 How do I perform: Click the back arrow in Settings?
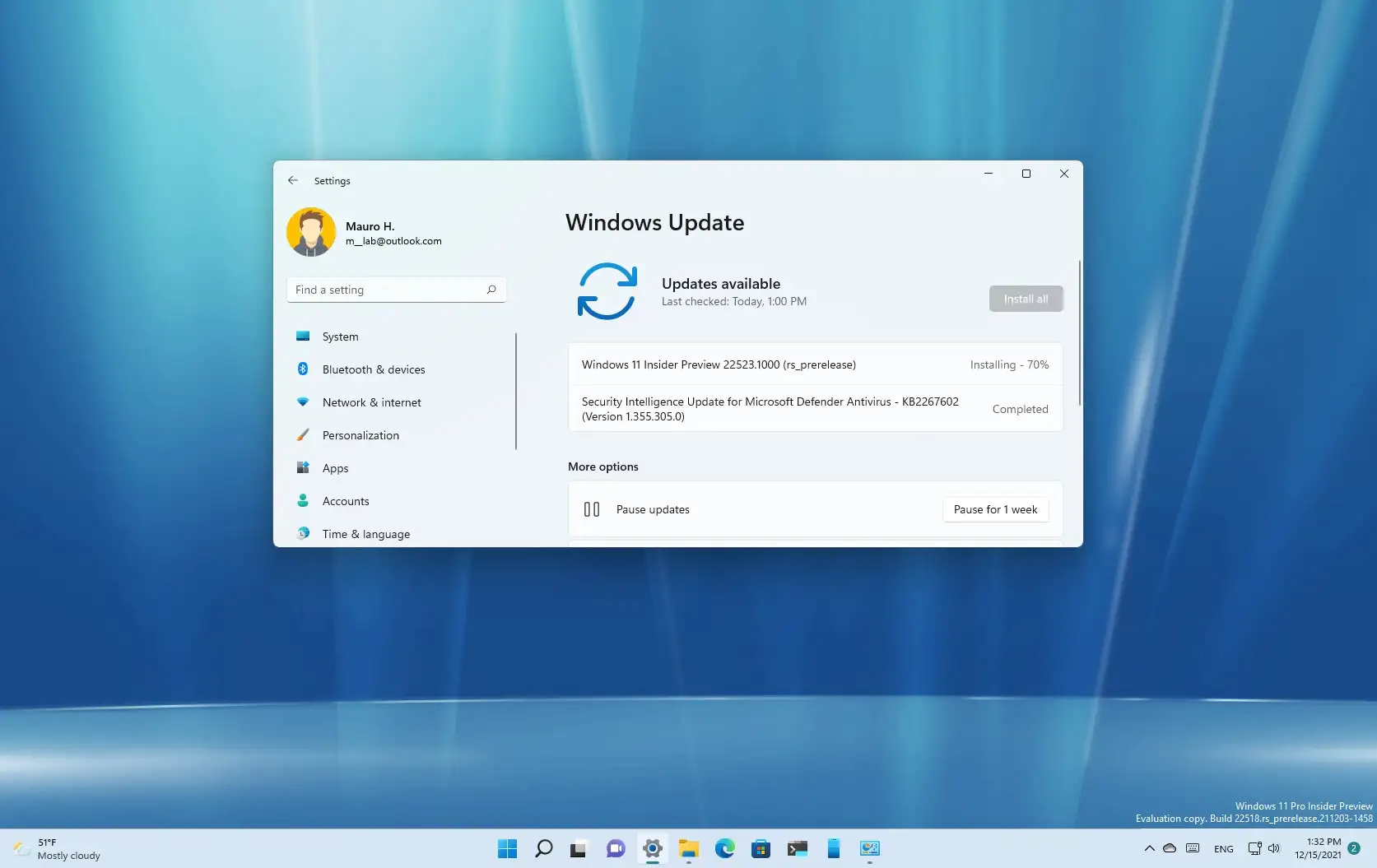(293, 180)
